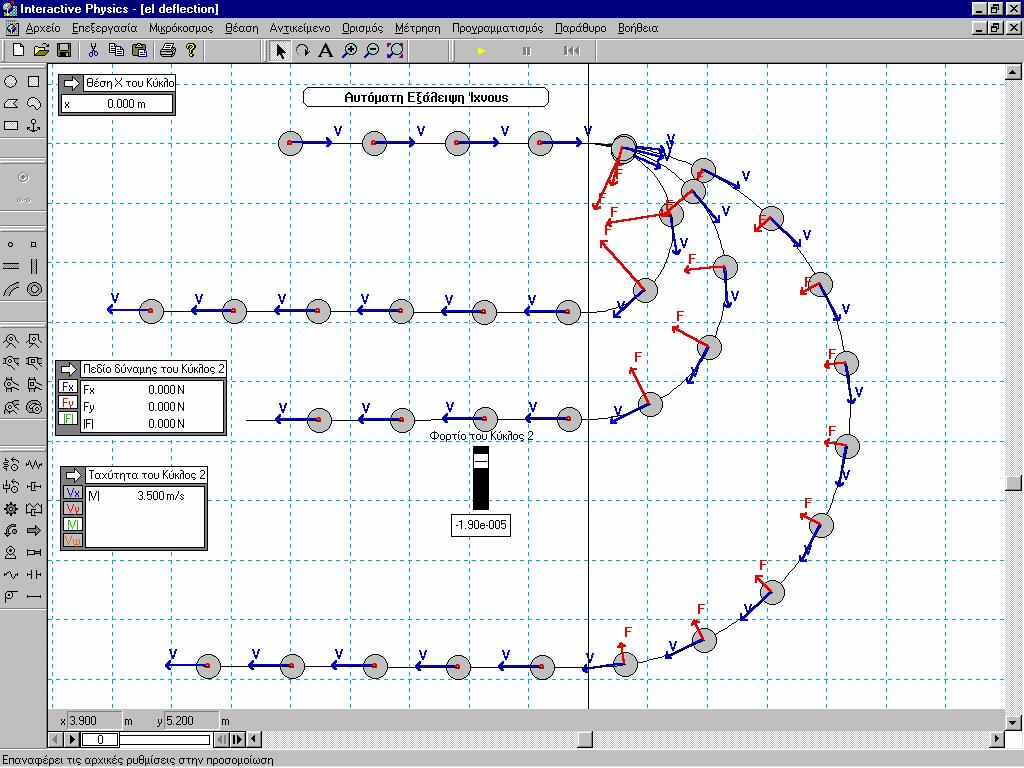The height and width of the screenshot is (768, 1024).
Task: Select the Actuator tool
Action: tap(33, 552)
